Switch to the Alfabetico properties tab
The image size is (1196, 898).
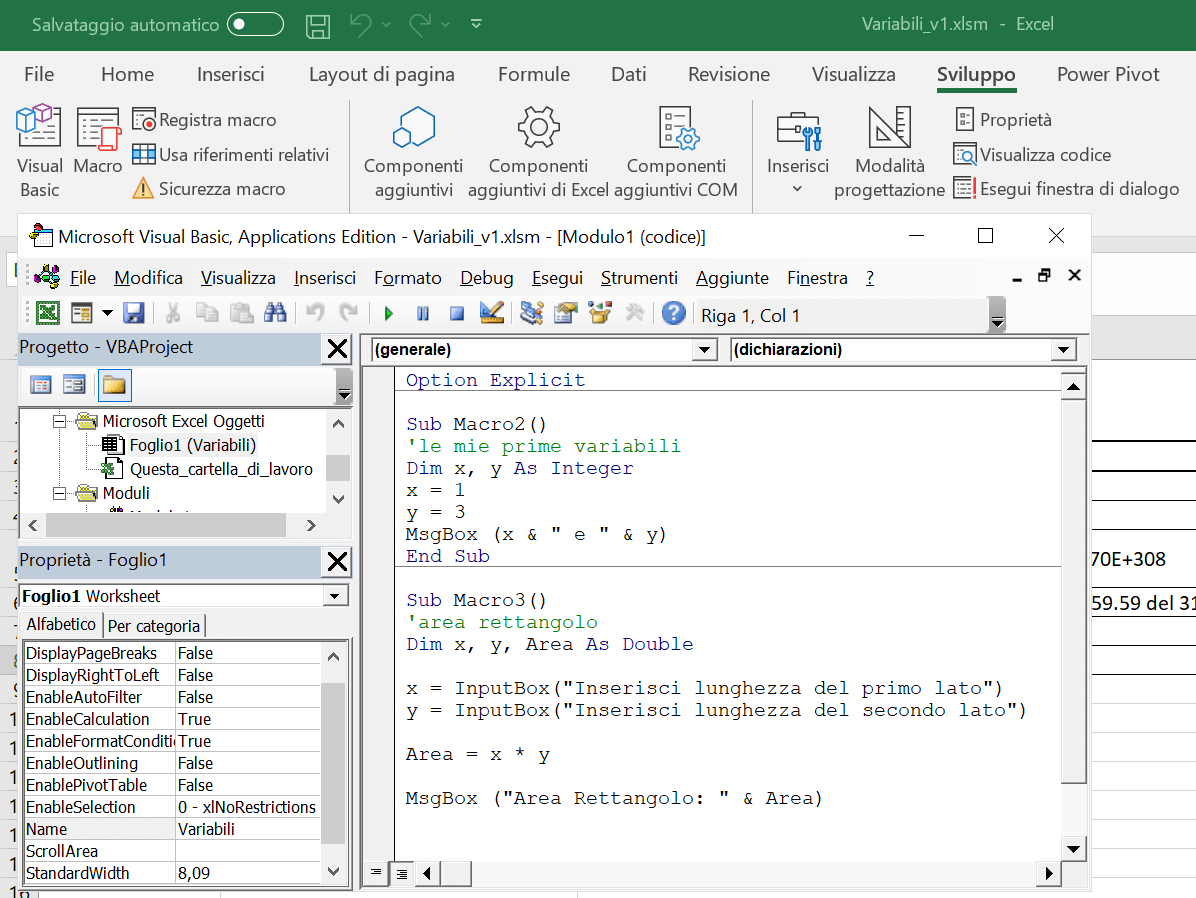point(61,624)
